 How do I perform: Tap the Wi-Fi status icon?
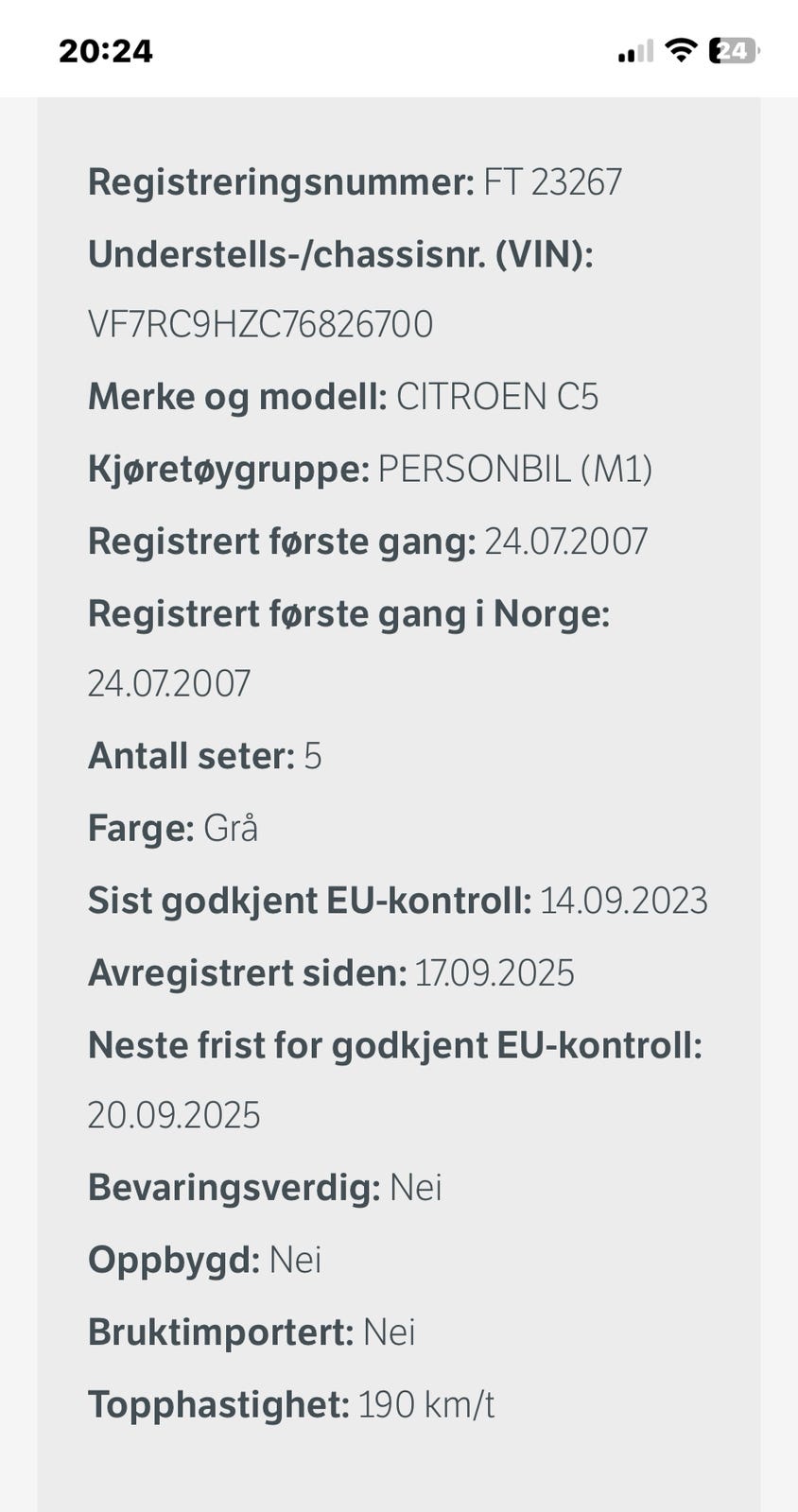pos(681,49)
